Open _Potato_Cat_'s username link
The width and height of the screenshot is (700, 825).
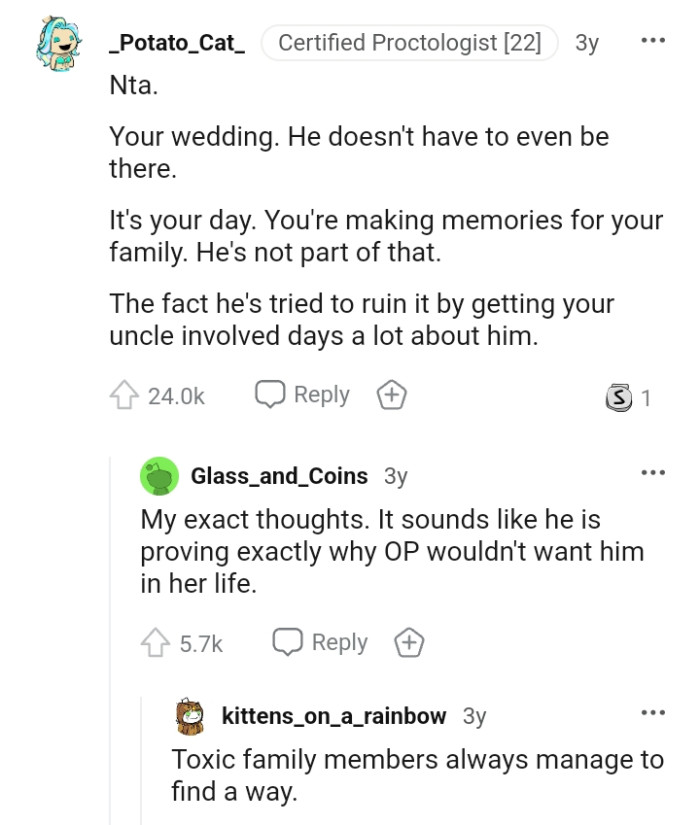[x=177, y=43]
